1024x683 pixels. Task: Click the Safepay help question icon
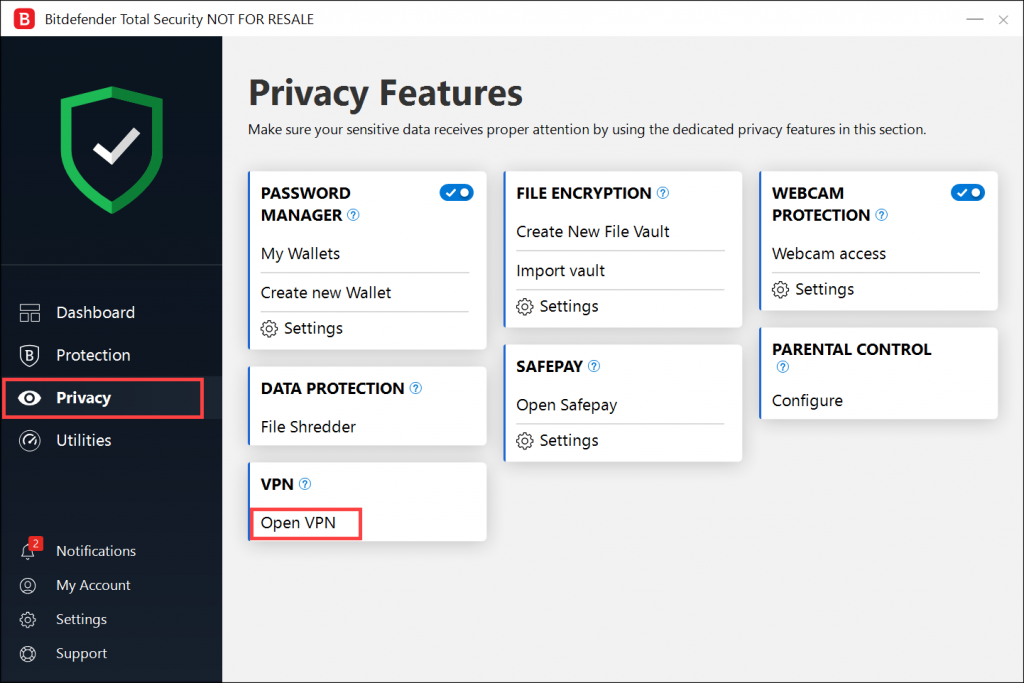594,367
